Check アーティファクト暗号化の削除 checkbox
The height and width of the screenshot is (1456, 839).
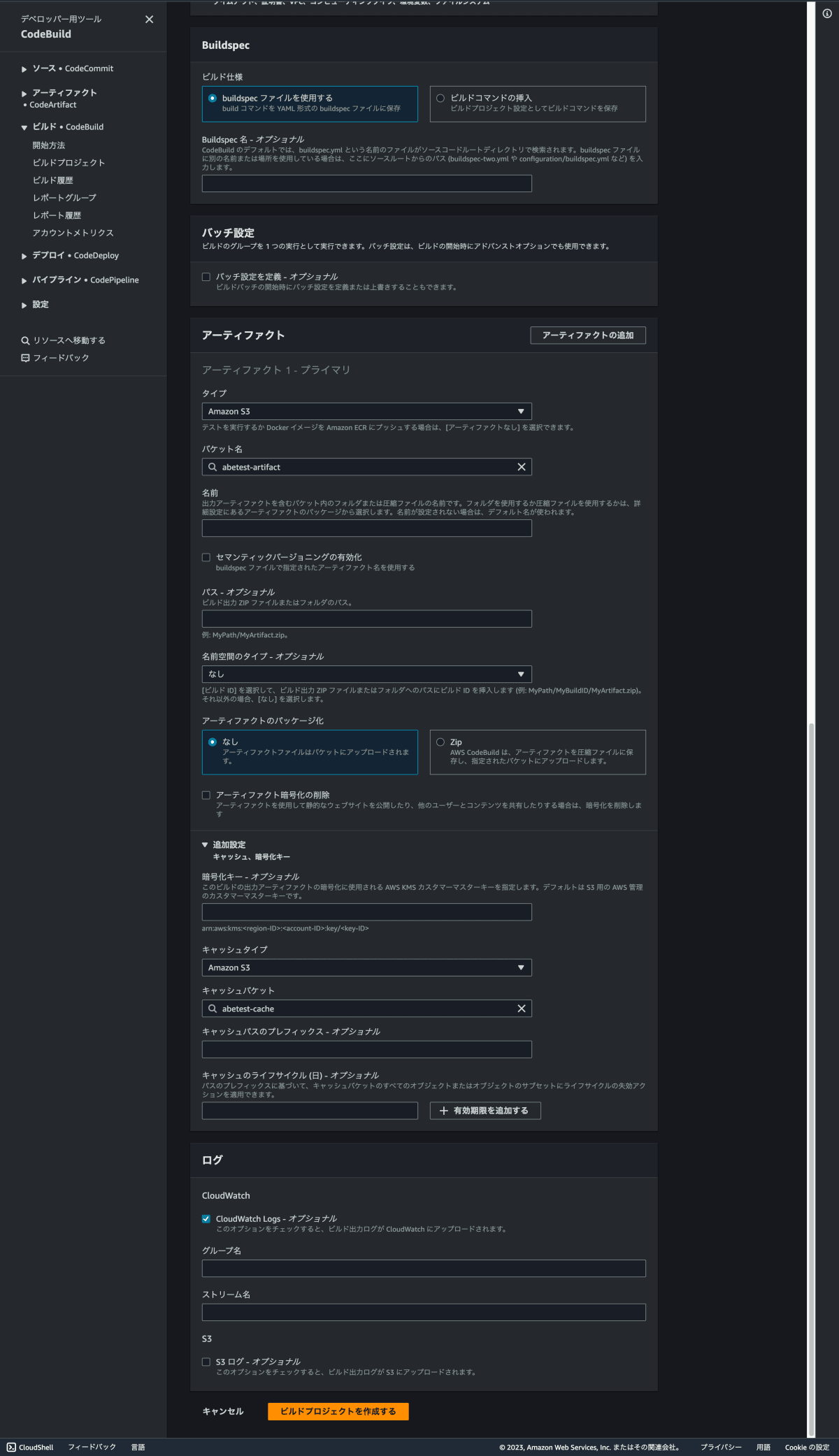[x=206, y=795]
